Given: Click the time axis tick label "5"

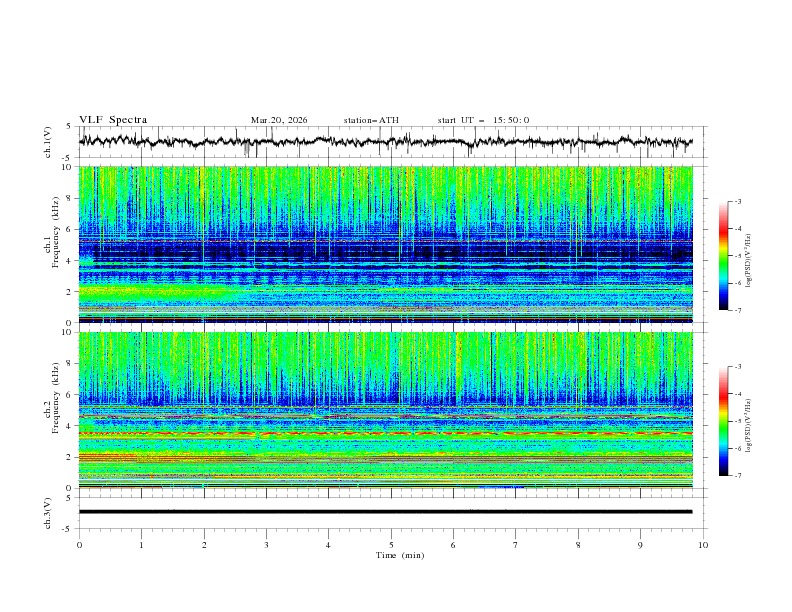Looking at the screenshot, I should (391, 545).
